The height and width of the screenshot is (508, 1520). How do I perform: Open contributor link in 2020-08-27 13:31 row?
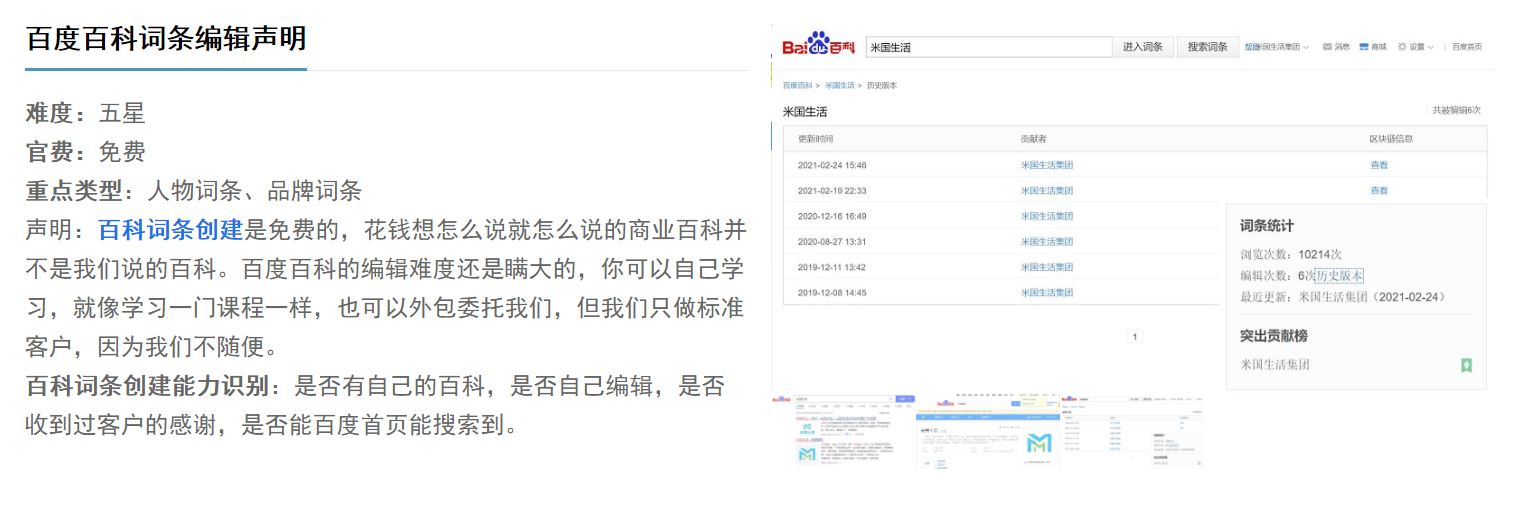coord(1046,241)
